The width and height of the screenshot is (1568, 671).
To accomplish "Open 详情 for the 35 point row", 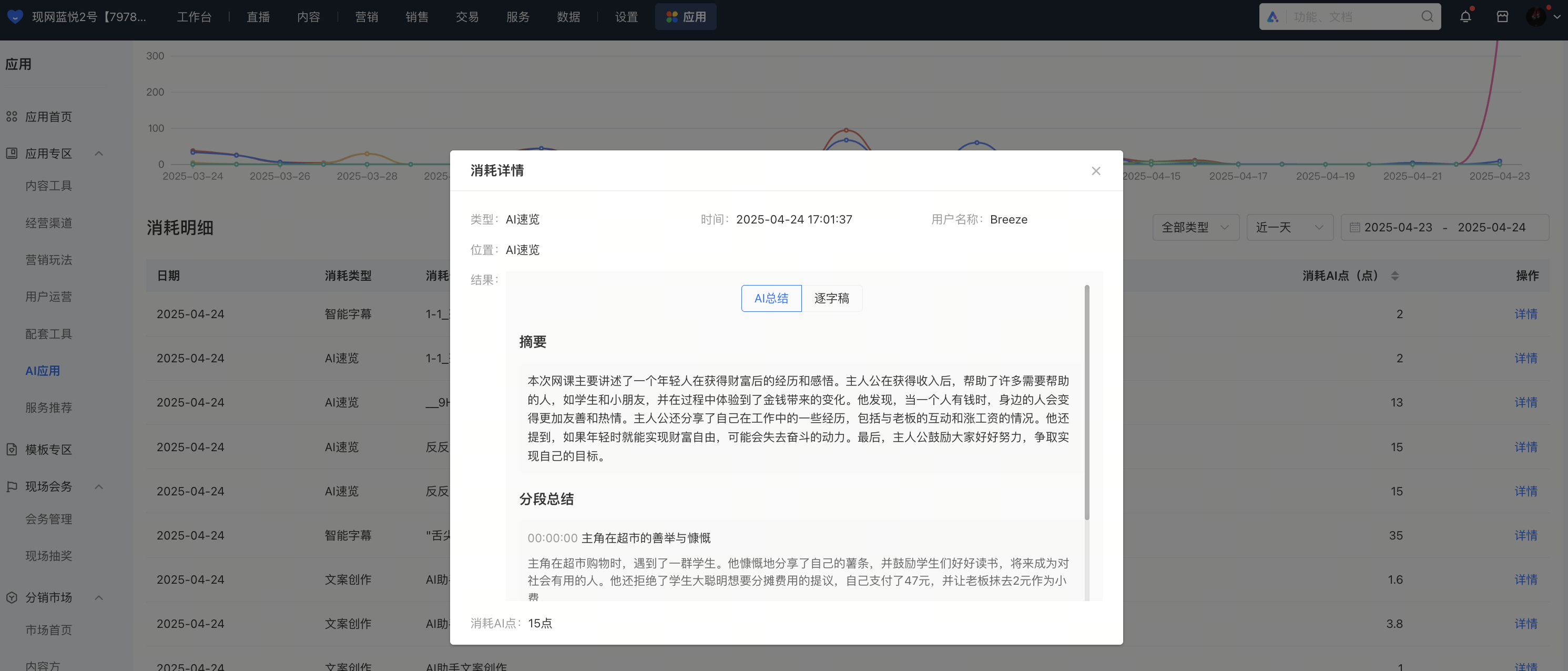I will [1525, 535].
